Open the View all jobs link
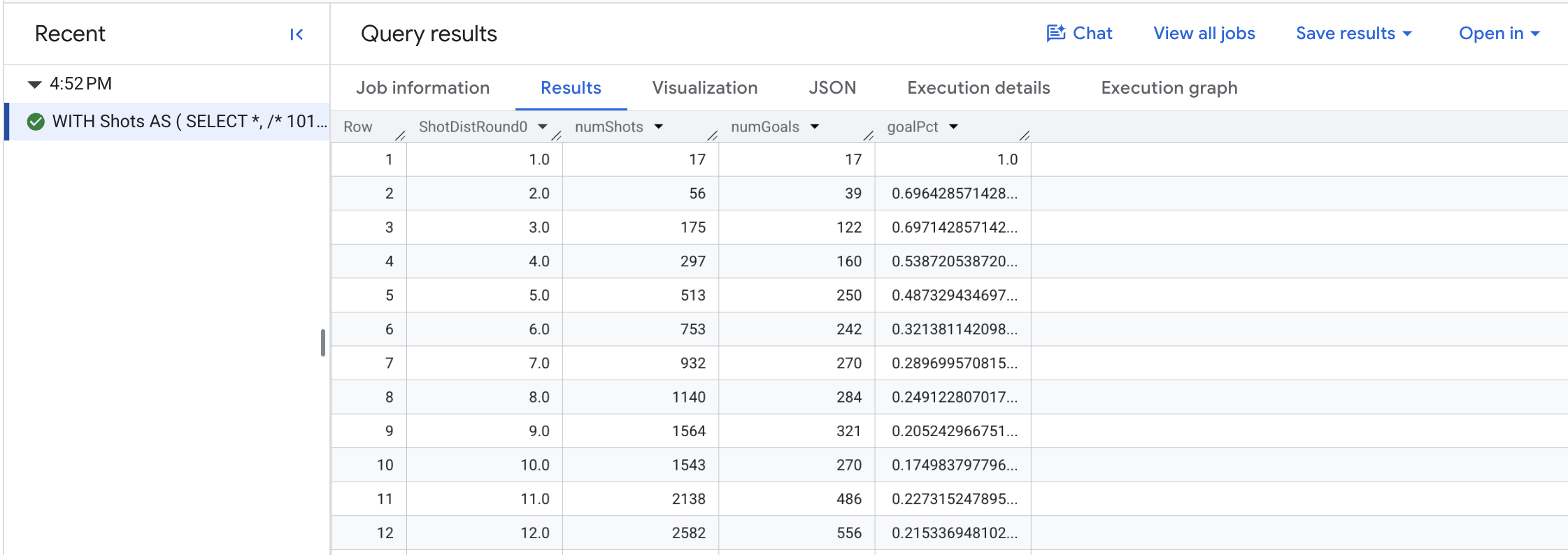This screenshot has height=555, width=1568. click(1204, 34)
